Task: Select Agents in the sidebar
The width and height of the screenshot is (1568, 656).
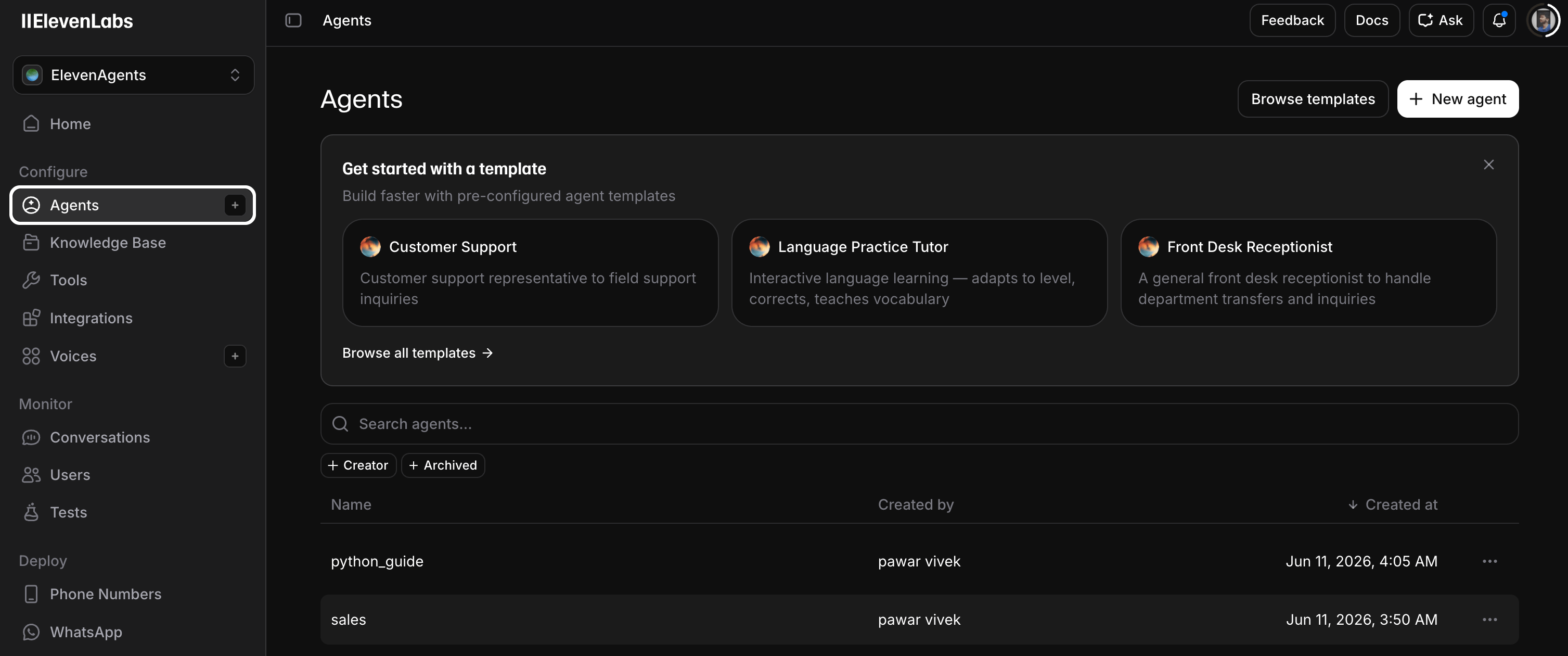Action: point(132,205)
